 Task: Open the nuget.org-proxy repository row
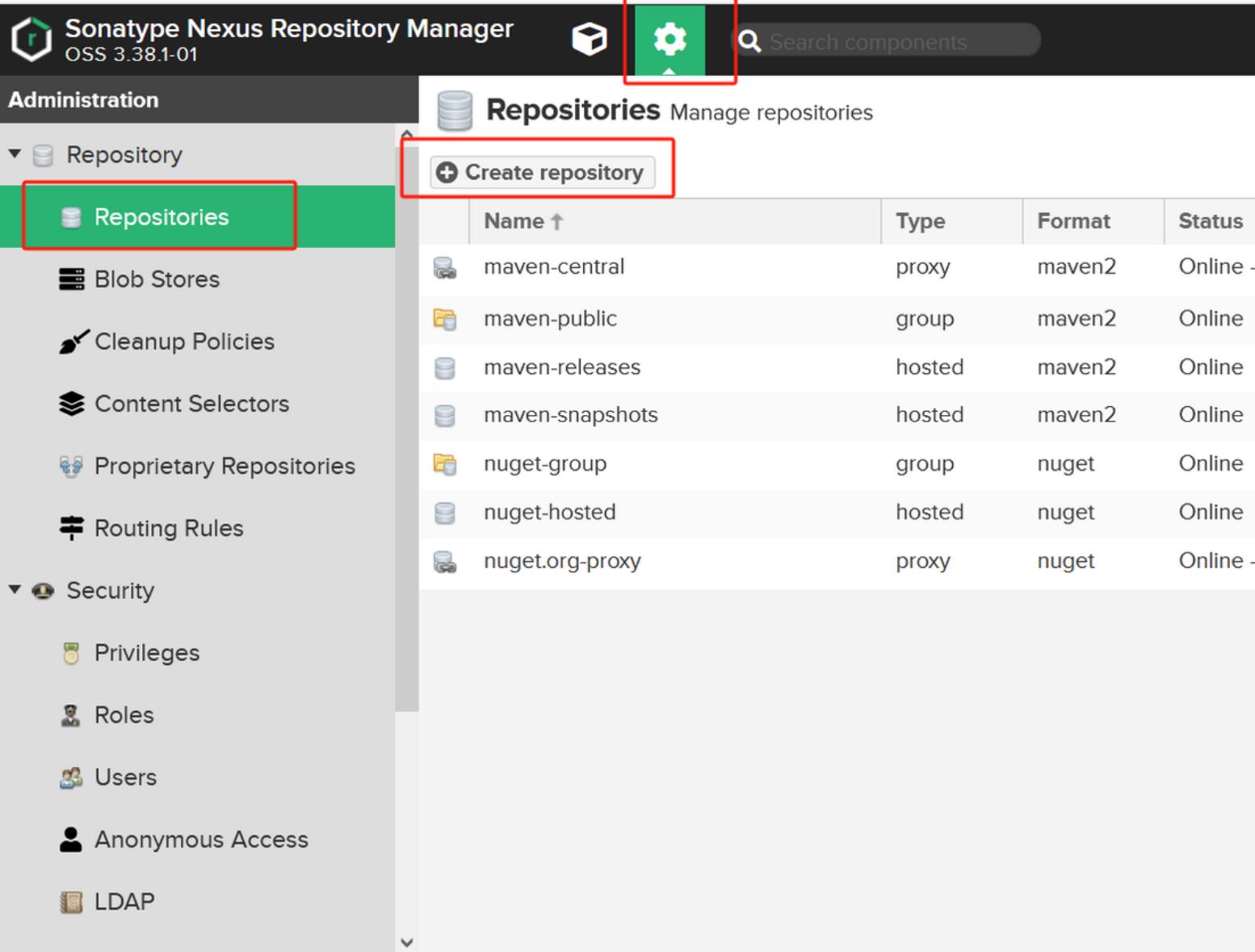click(x=837, y=561)
